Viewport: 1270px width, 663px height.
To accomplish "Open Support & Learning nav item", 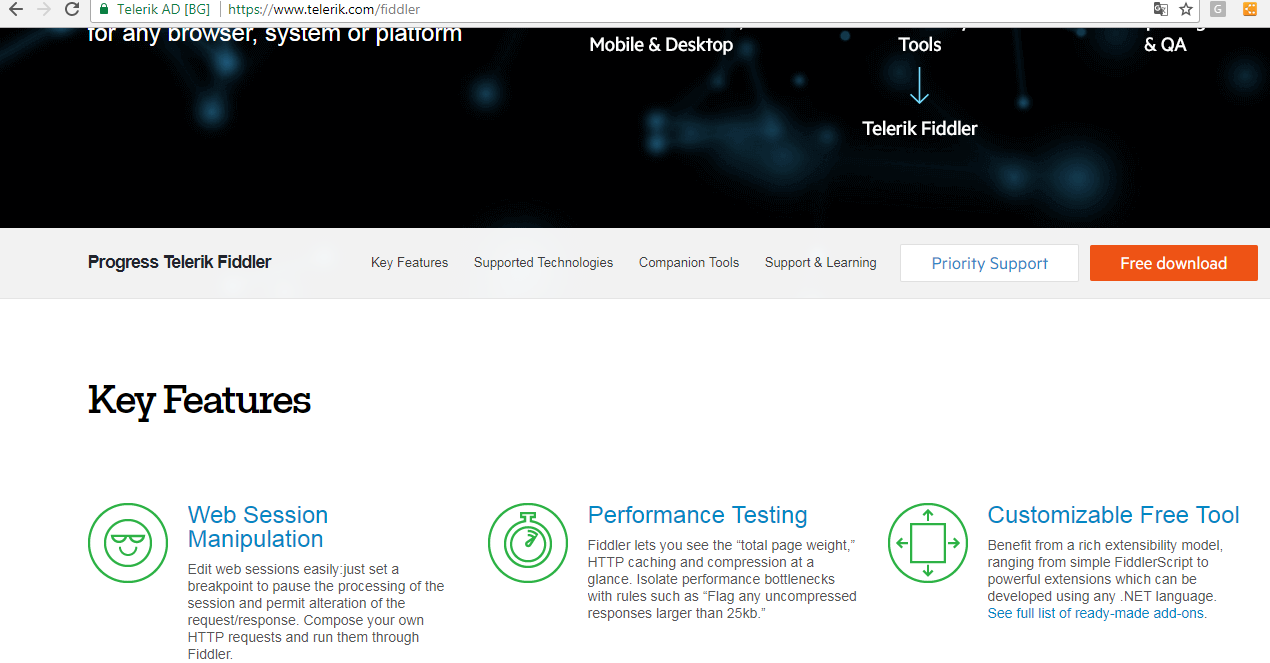I will point(820,263).
